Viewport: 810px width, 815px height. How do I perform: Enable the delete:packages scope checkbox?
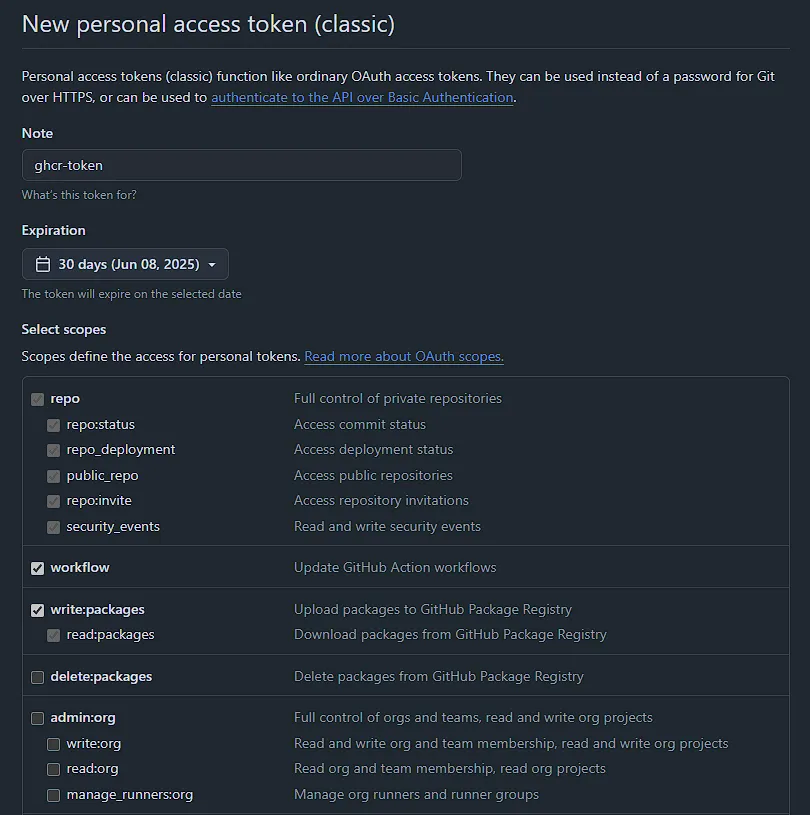coord(38,677)
